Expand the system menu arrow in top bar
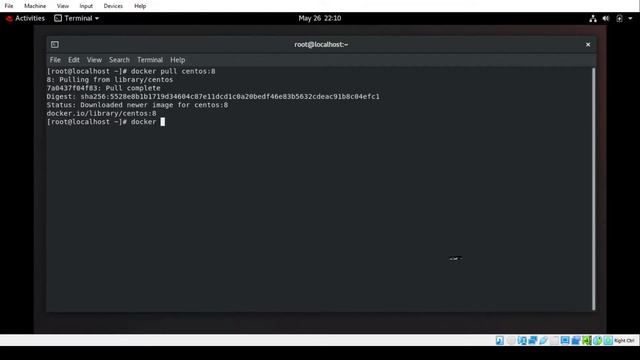 [630, 18]
